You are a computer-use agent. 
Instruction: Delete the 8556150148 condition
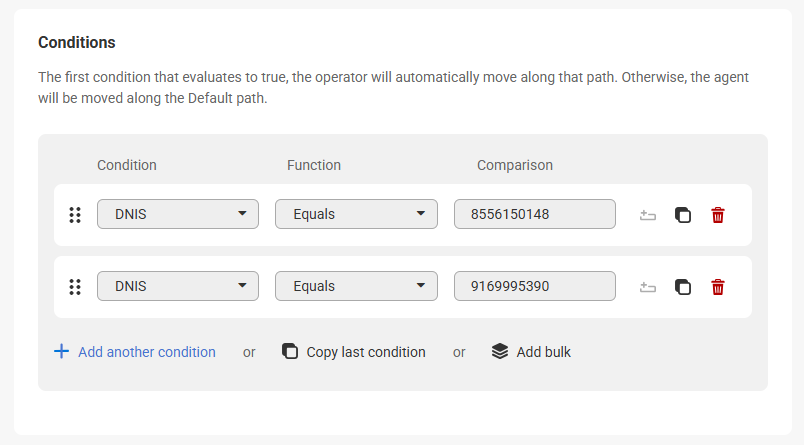718,215
